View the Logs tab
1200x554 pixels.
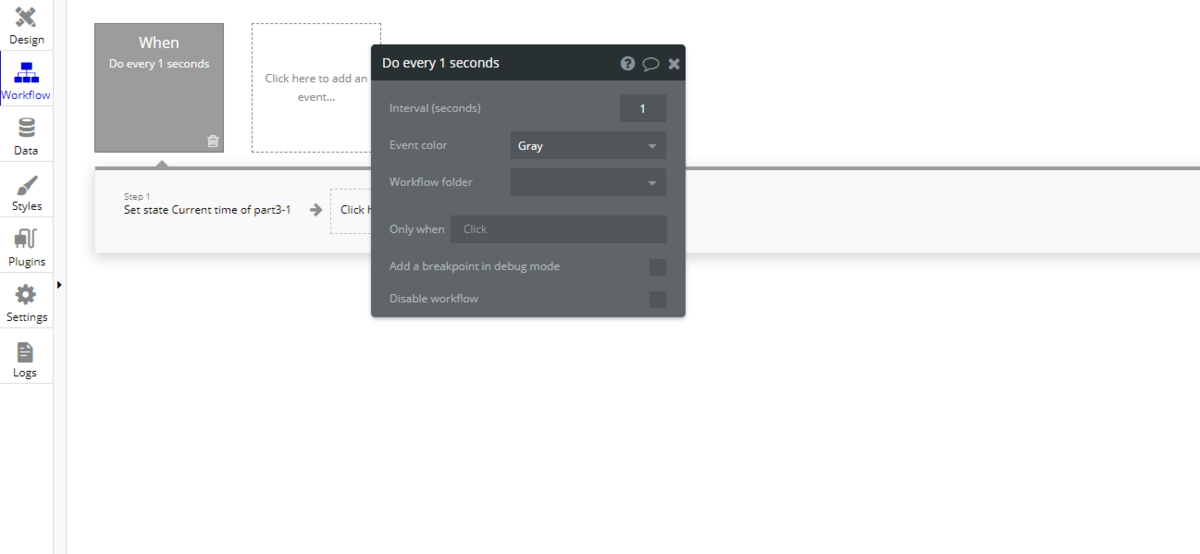coord(26,358)
